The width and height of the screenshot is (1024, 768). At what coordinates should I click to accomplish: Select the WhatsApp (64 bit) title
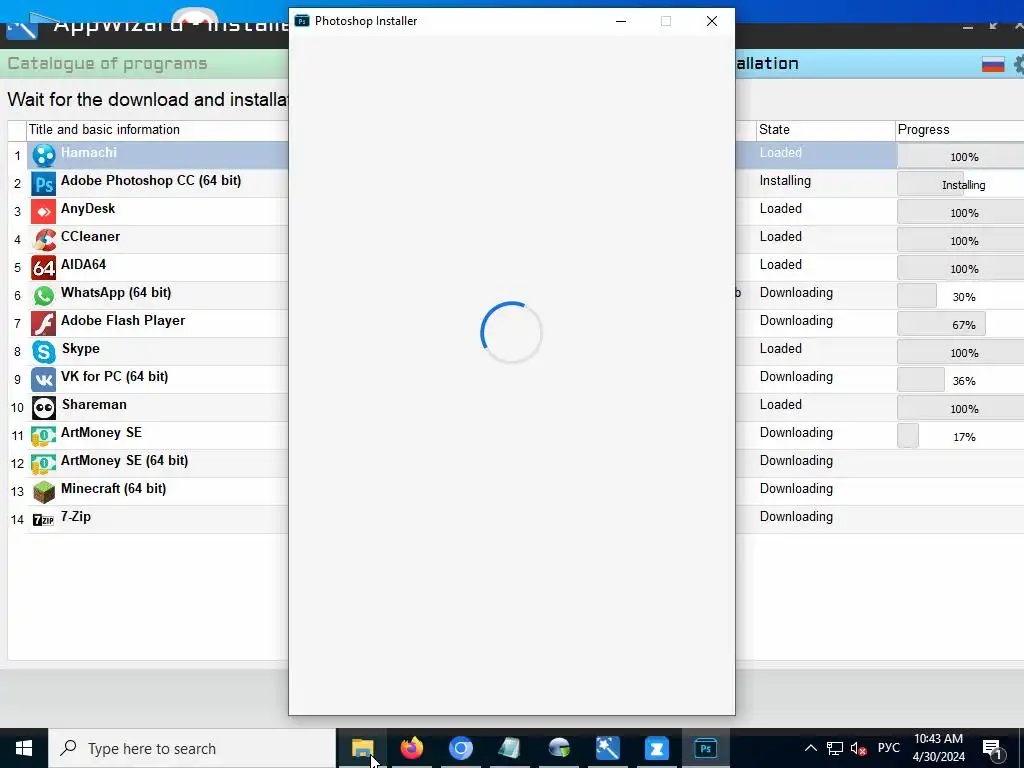coord(116,293)
